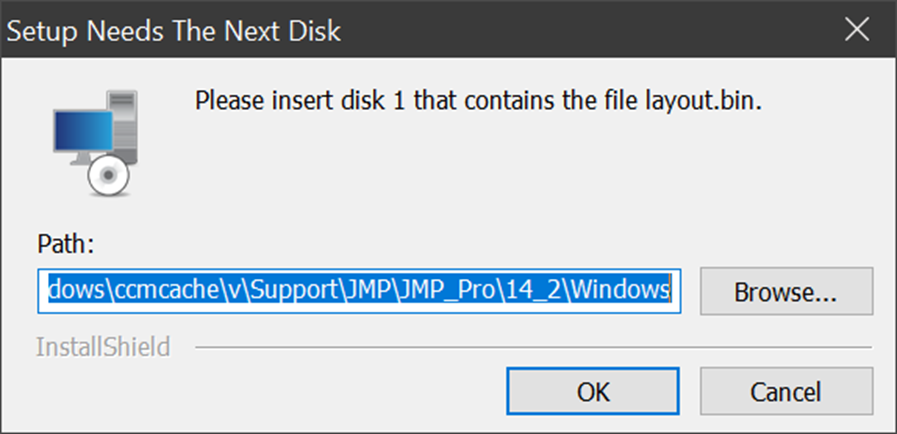The width and height of the screenshot is (897, 434).
Task: Click the blue monitor in the setup icon
Action: (82, 131)
